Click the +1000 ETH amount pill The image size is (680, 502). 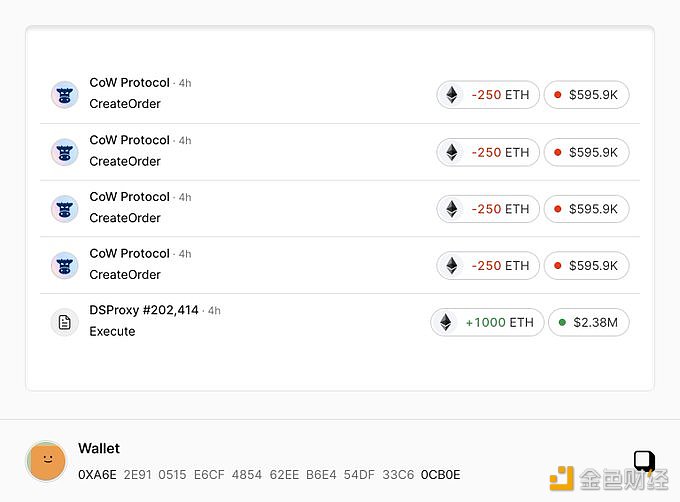click(x=487, y=322)
